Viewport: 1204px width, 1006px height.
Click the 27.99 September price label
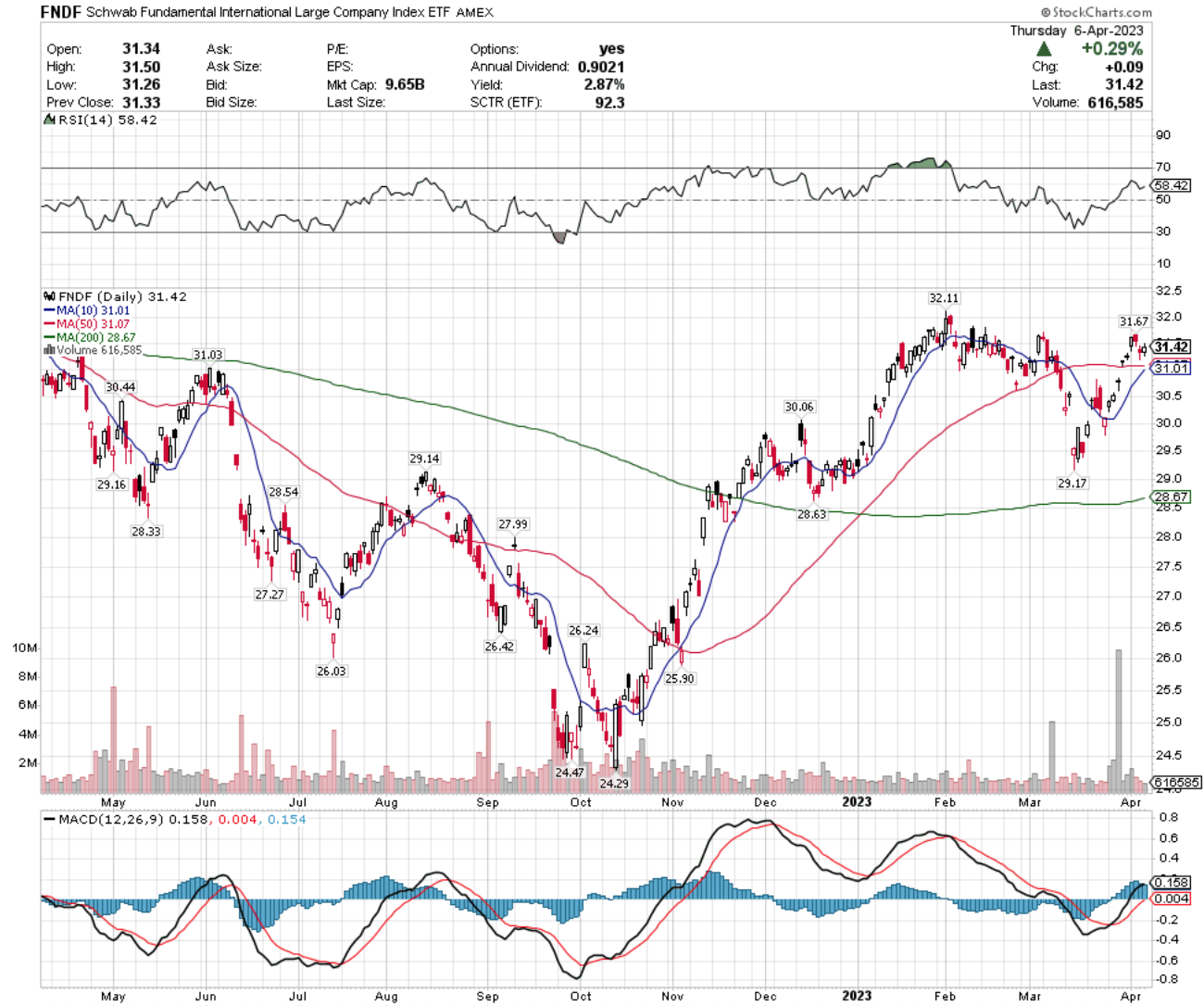pos(513,524)
